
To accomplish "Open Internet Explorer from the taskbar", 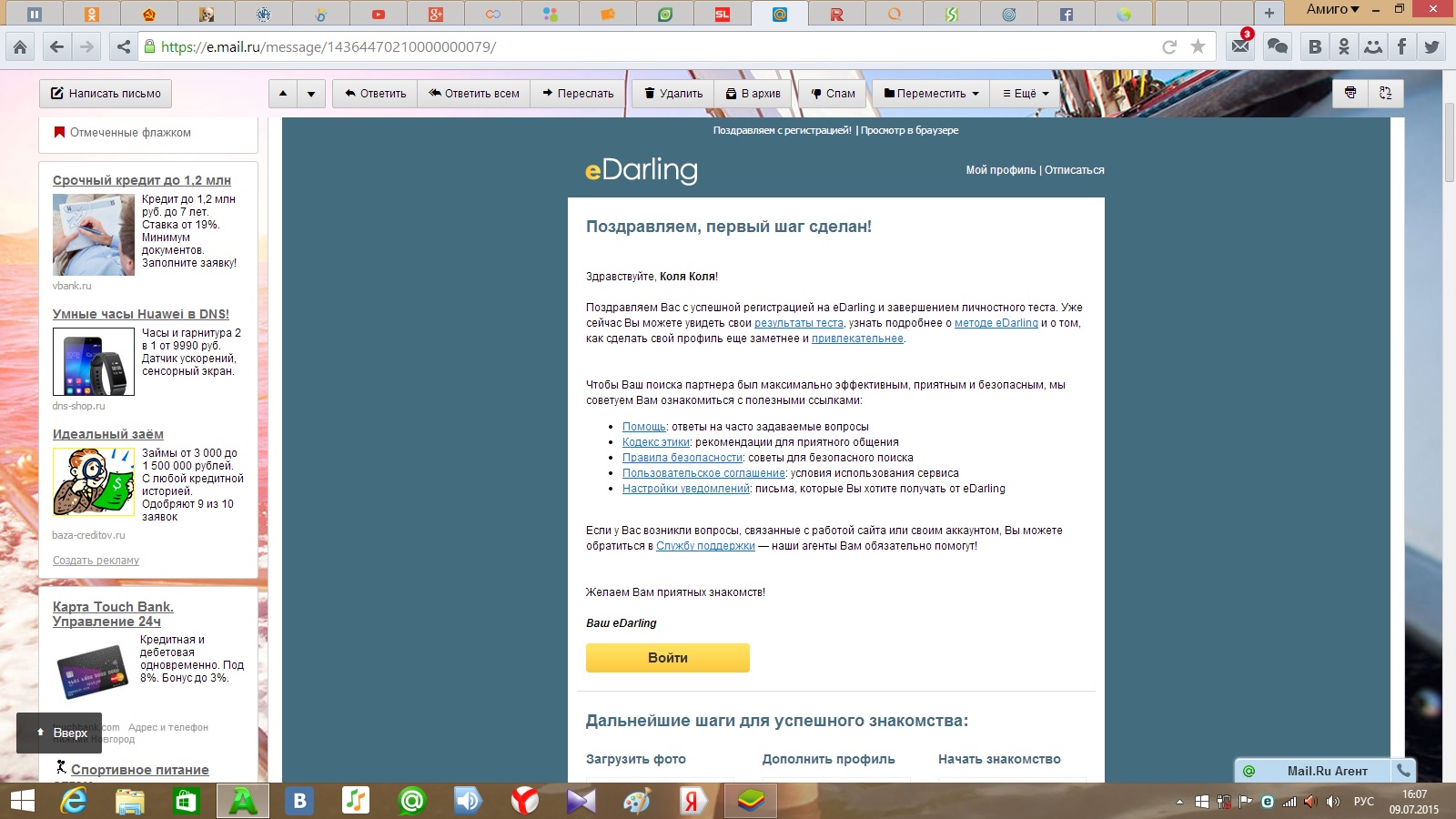I will point(74,801).
